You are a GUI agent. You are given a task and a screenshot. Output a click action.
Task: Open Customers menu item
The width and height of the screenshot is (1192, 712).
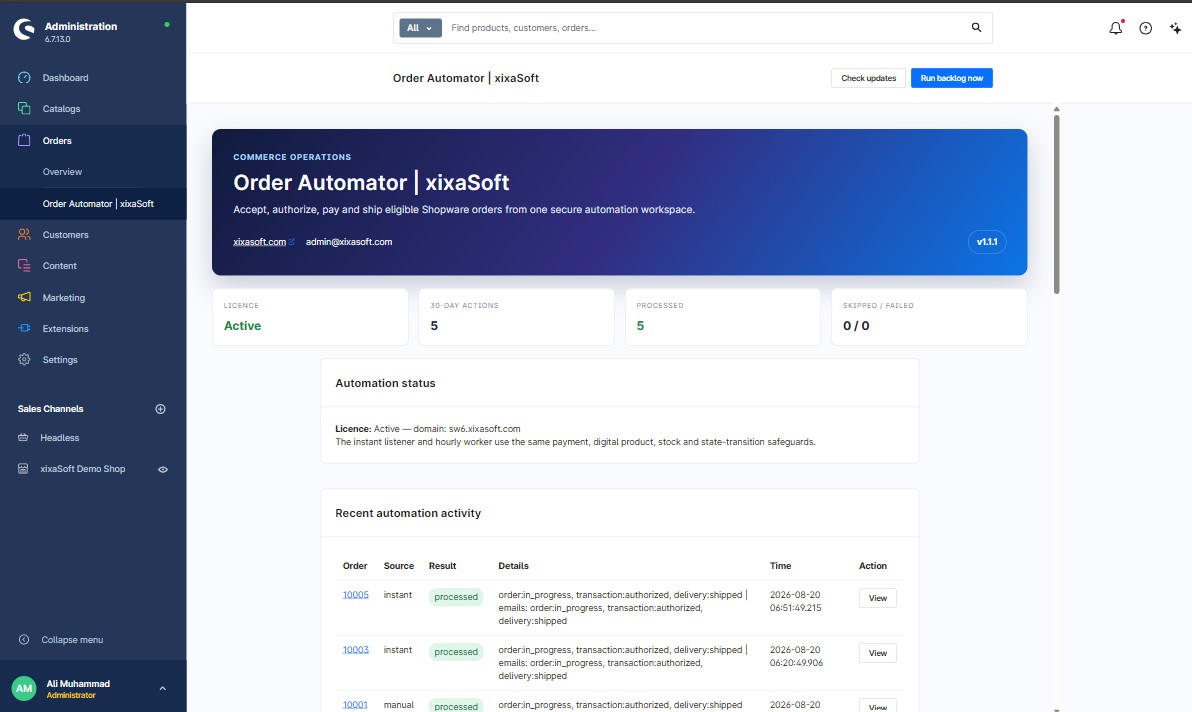[65, 235]
